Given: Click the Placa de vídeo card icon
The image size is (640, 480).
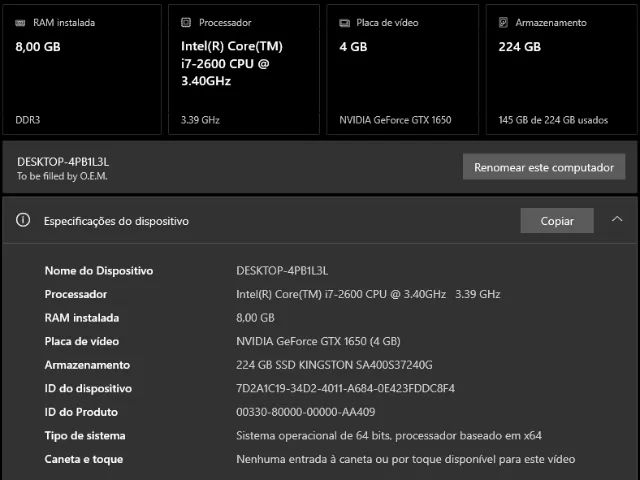Looking at the screenshot, I should pos(344,23).
